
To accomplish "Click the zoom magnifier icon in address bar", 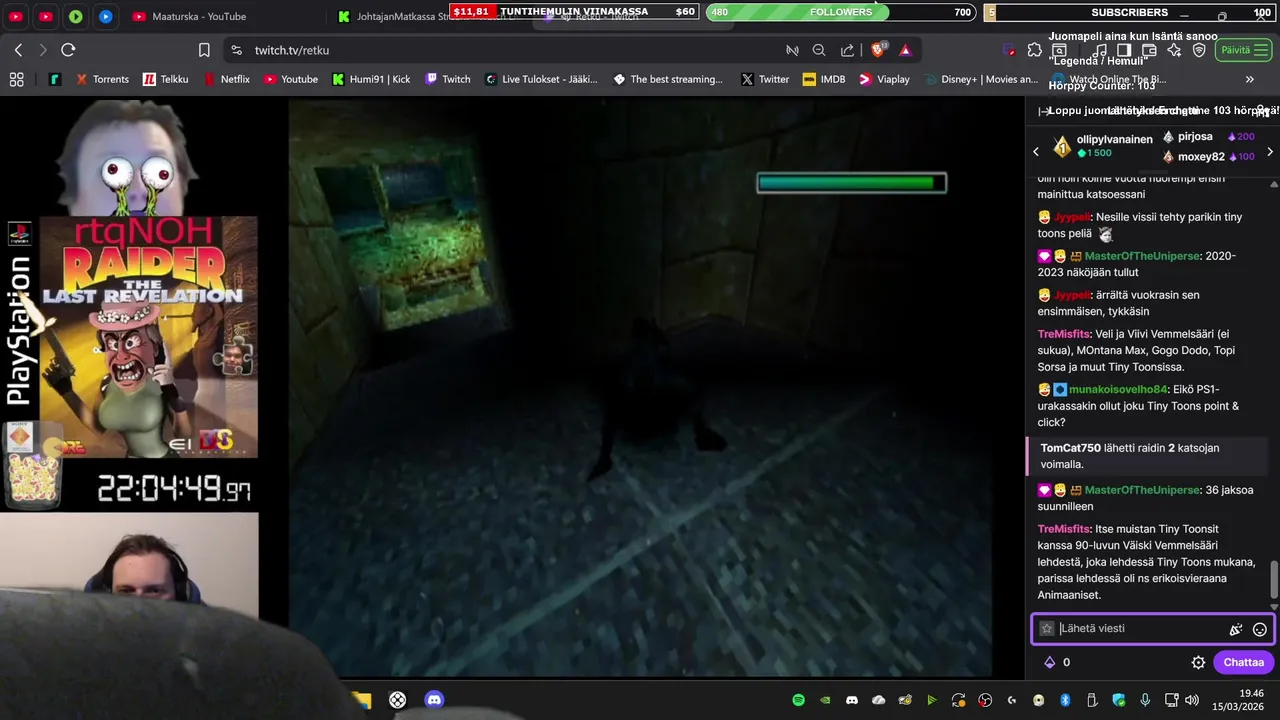I will [819, 50].
